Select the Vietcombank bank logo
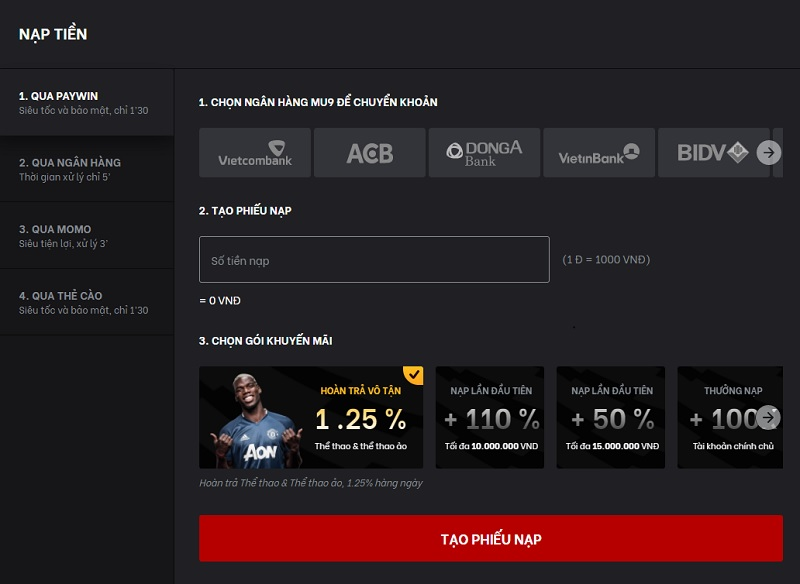This screenshot has height=584, width=800. click(255, 153)
